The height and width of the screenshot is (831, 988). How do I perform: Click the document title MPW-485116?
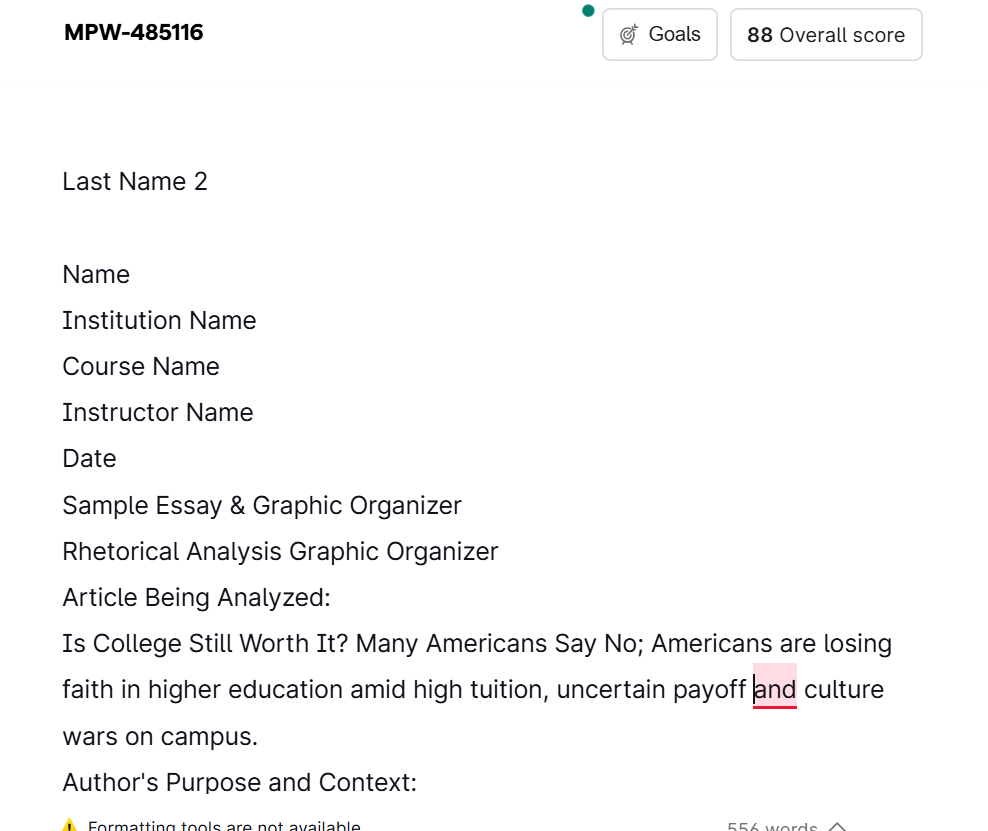pos(134,32)
